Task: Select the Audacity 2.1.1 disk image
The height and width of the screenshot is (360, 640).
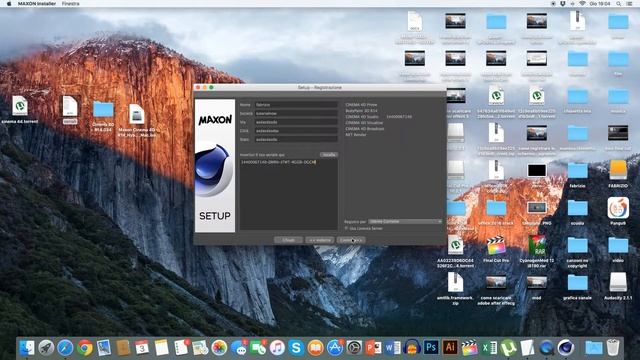Action: [x=618, y=282]
